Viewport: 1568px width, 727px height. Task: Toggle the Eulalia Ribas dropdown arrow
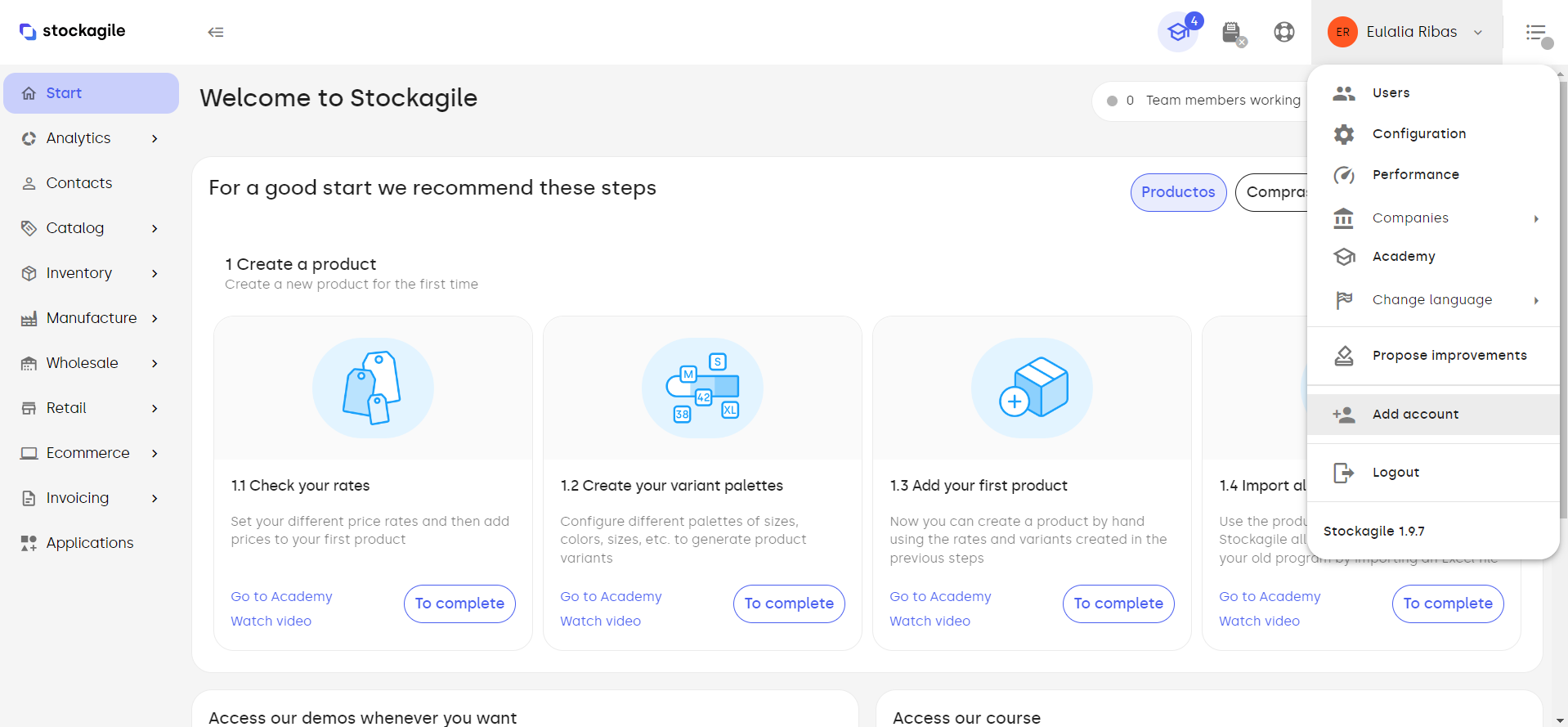pyautogui.click(x=1478, y=33)
